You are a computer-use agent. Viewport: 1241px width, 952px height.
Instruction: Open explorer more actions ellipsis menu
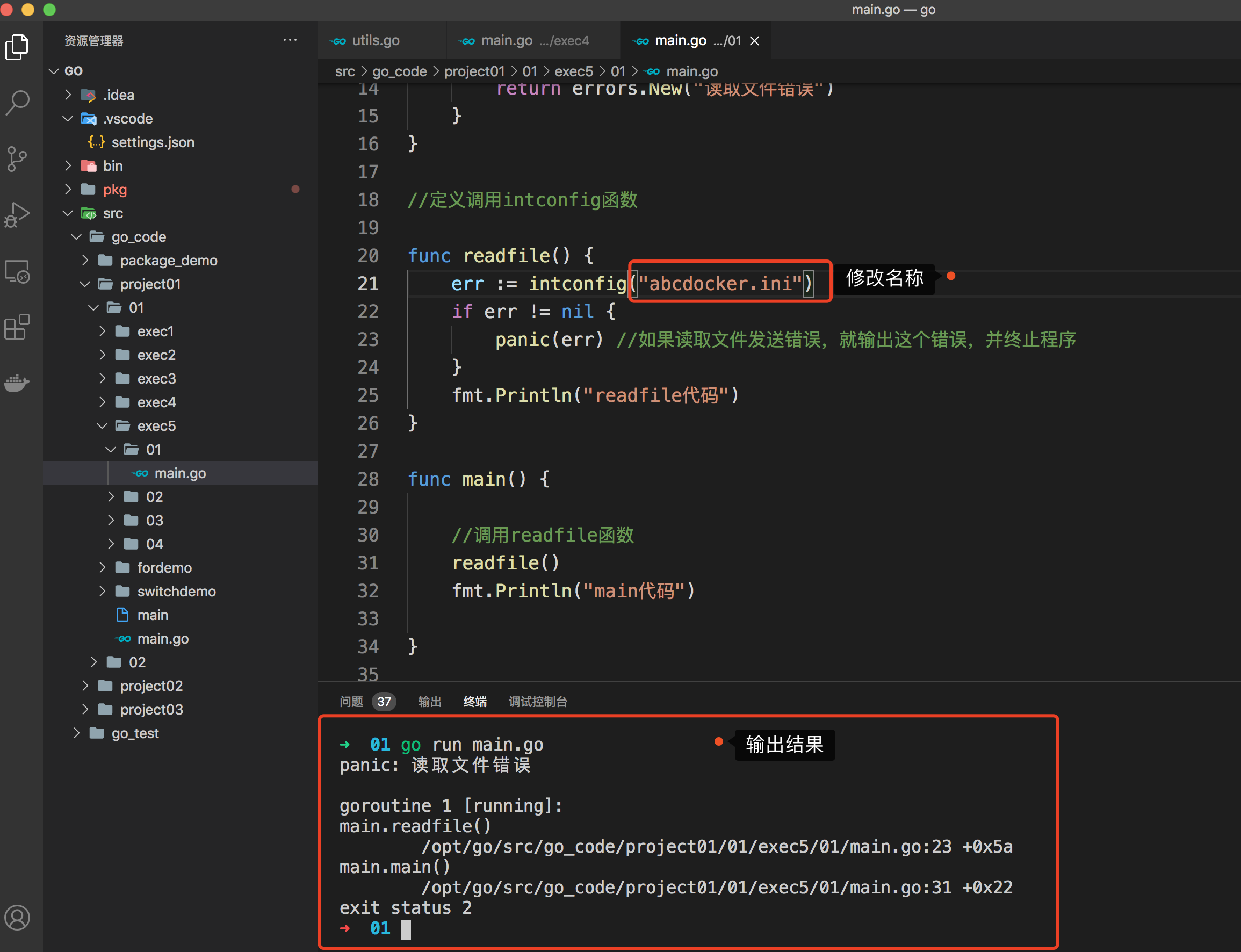pos(290,40)
